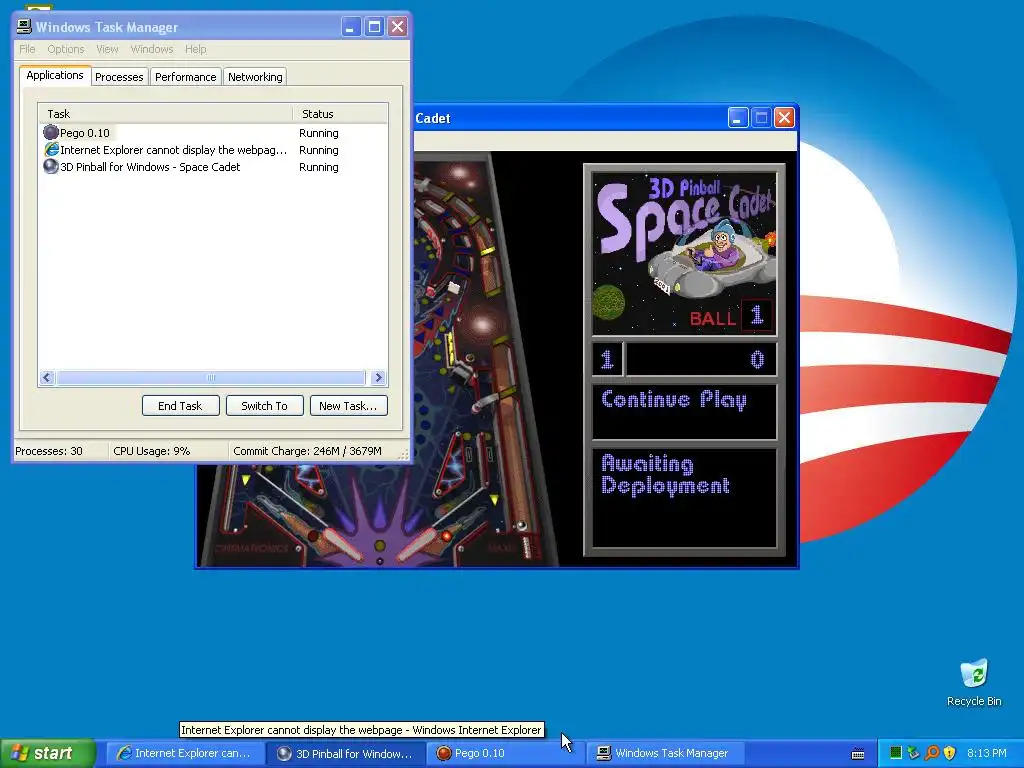Screen dimensions: 1024x768
Task: Click Running status of 3D Pinball row
Action: 319,167
